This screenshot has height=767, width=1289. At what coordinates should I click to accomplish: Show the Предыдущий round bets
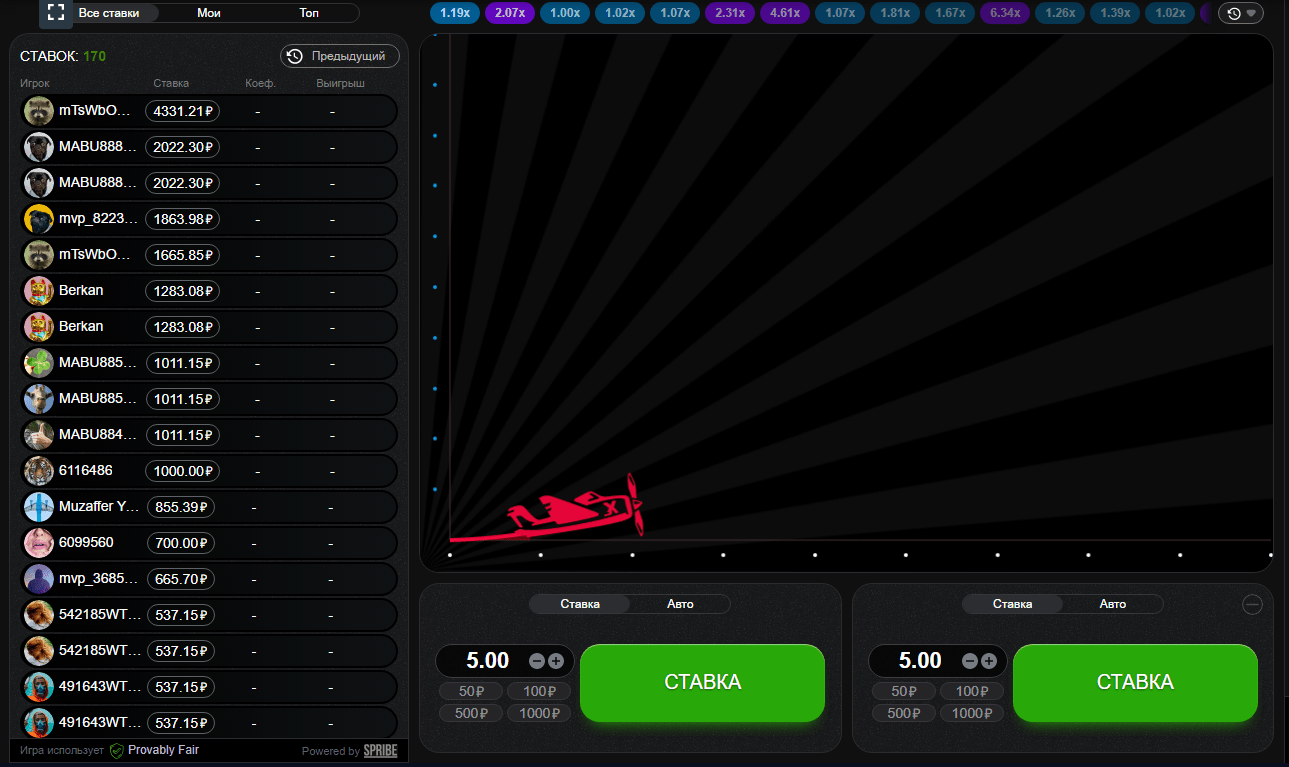click(x=340, y=56)
